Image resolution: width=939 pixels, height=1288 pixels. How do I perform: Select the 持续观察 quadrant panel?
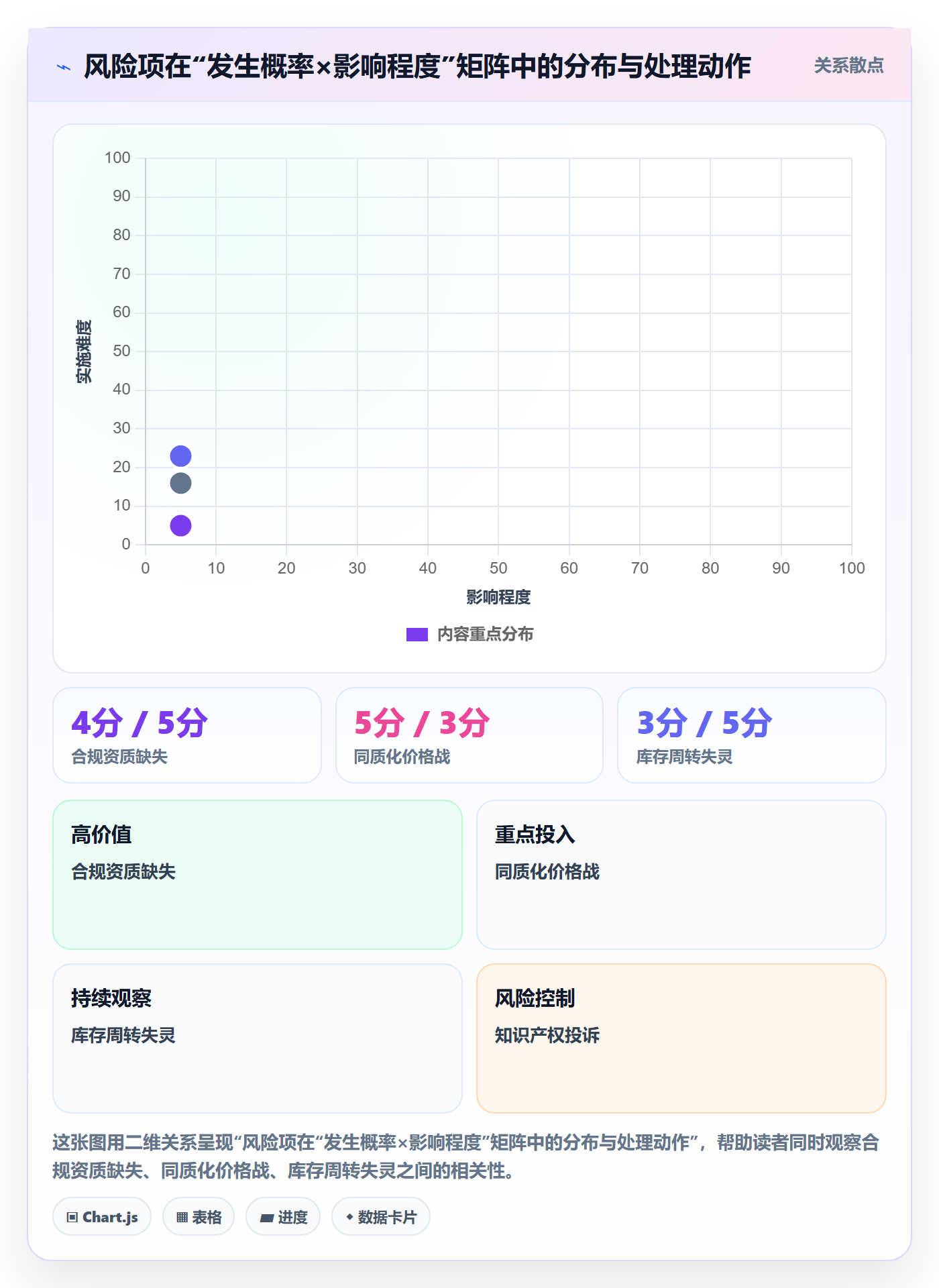tap(258, 1038)
